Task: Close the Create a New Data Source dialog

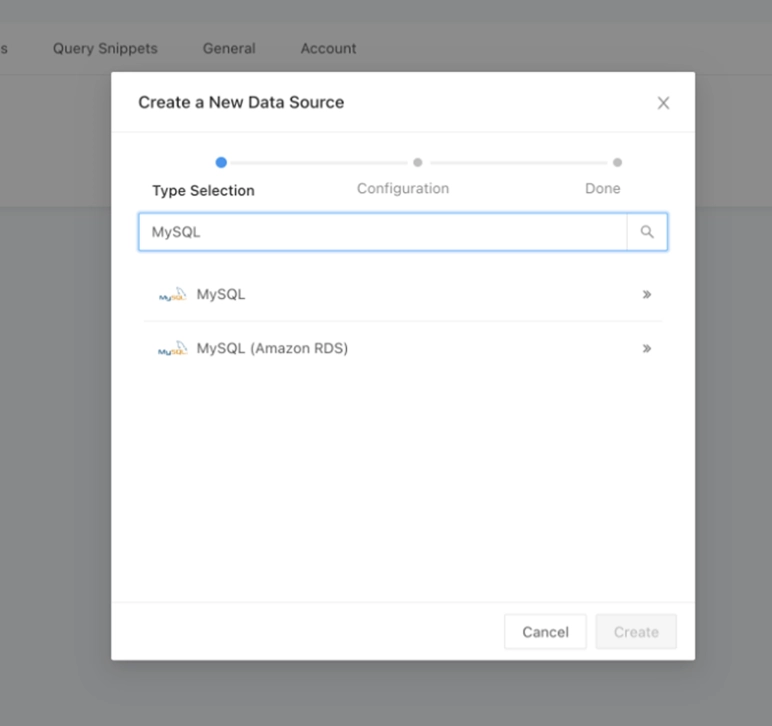Action: (663, 103)
